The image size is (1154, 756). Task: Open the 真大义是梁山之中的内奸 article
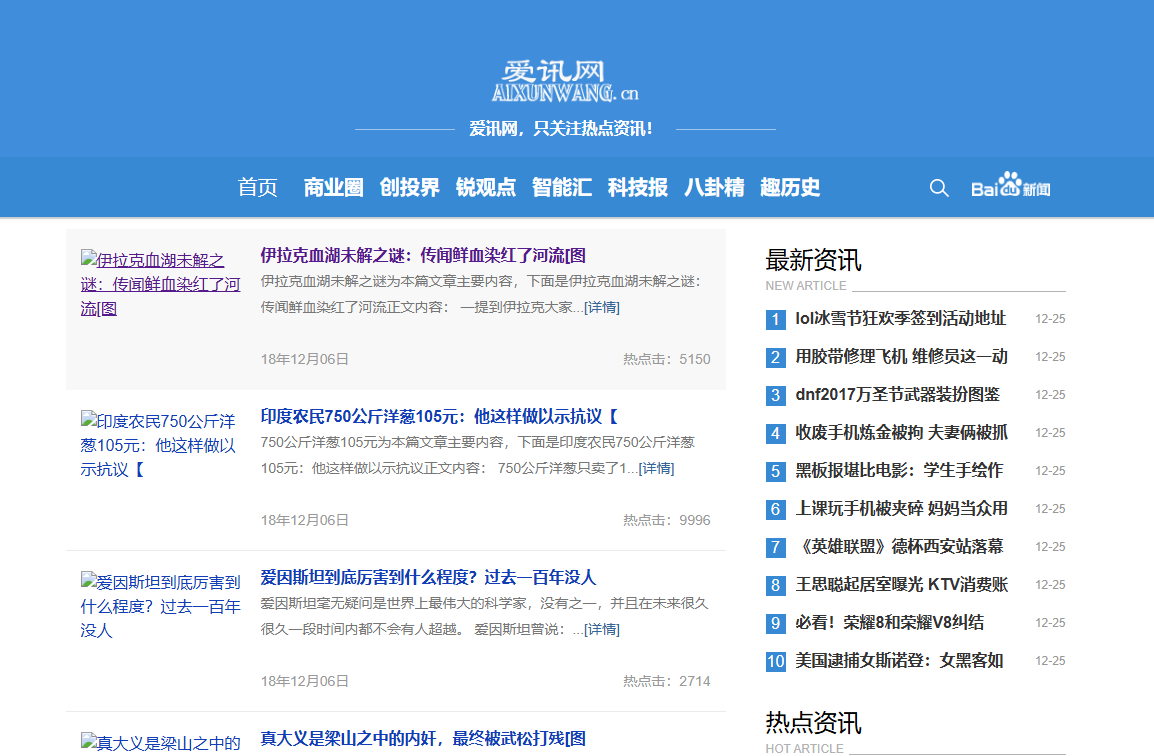coord(420,738)
